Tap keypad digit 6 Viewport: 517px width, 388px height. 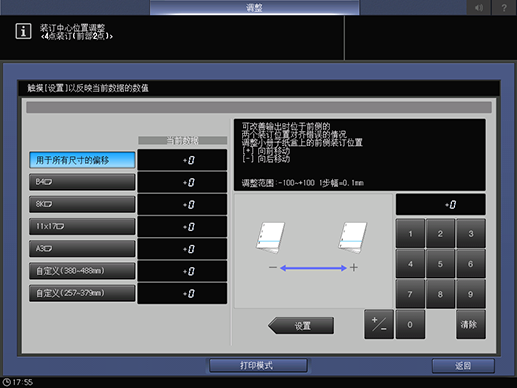point(471,264)
